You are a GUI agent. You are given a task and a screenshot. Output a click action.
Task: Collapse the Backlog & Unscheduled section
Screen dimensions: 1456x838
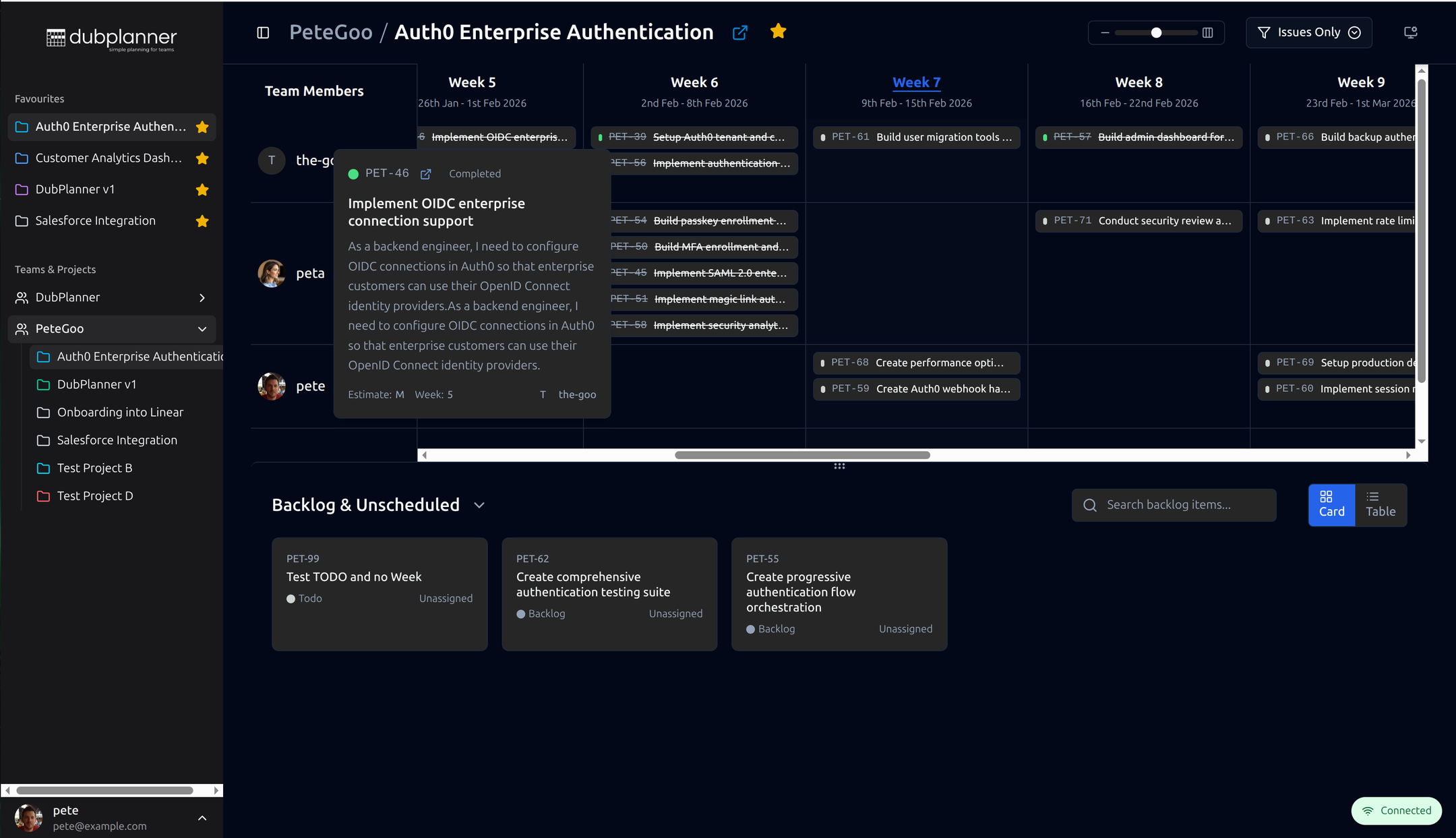click(x=479, y=504)
